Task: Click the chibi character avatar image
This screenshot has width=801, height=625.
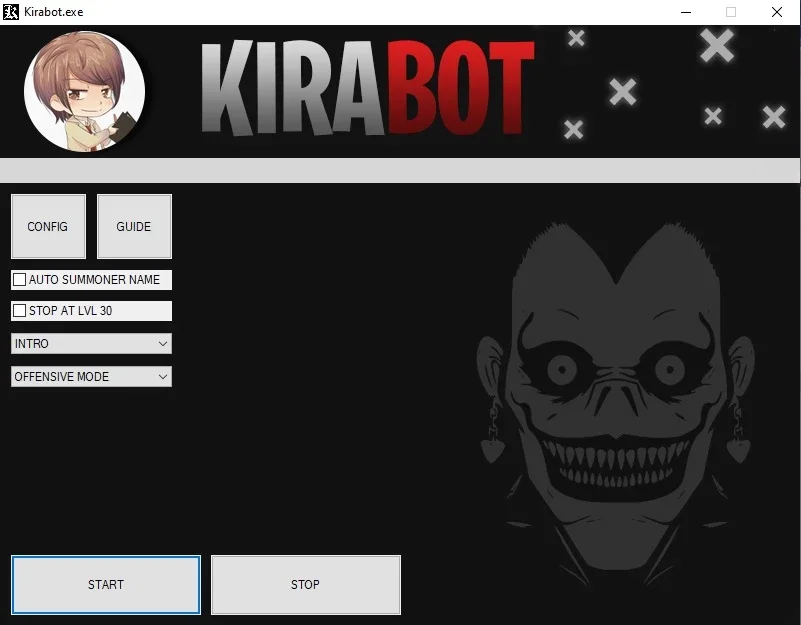Action: click(x=84, y=91)
